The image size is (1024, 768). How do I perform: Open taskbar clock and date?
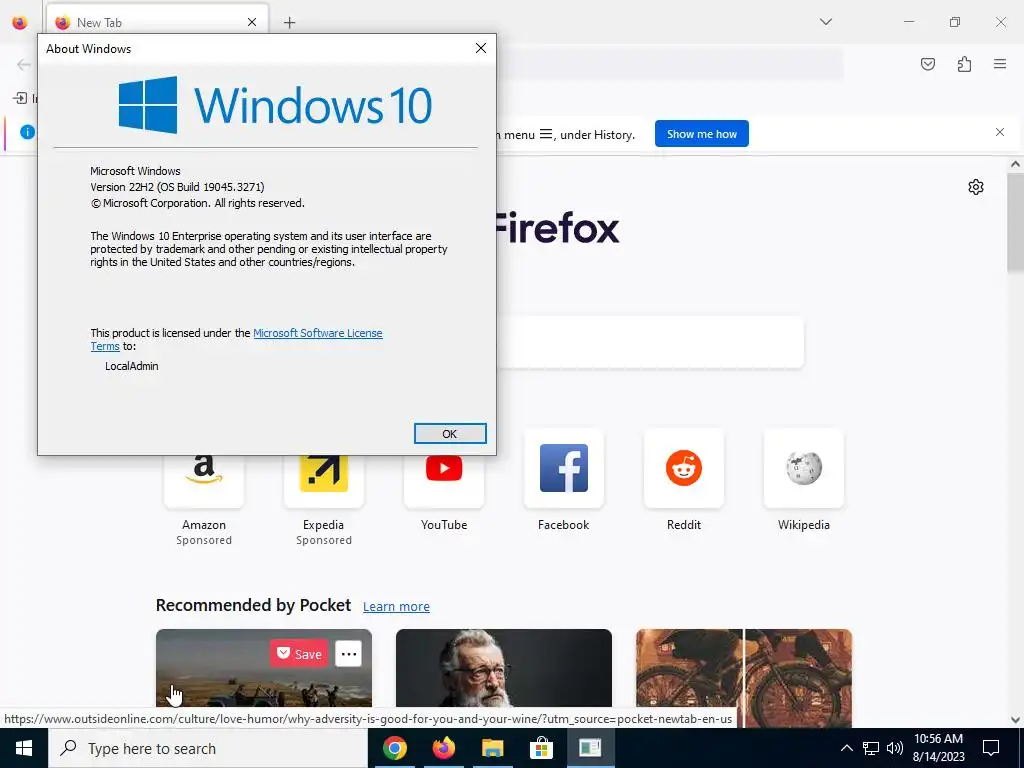(938, 748)
